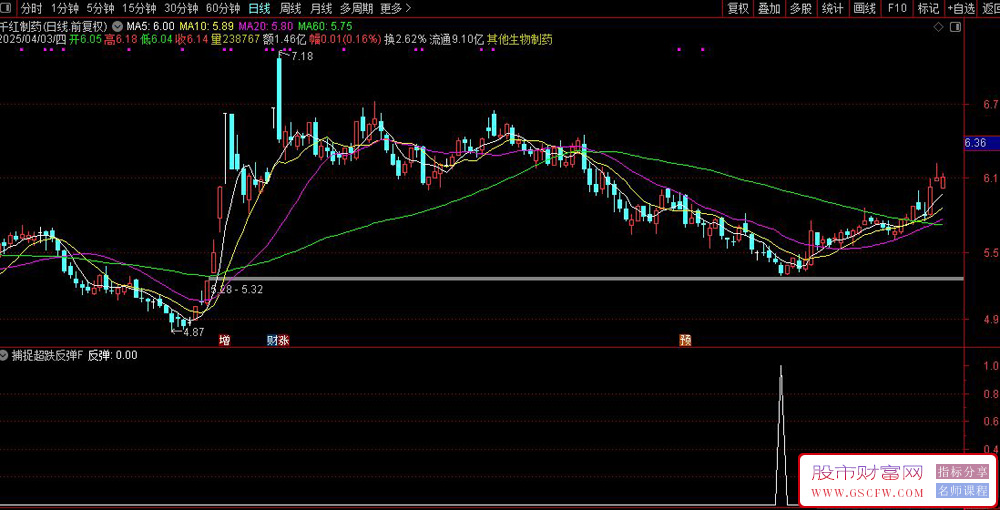Click the indicator spike peak at 1.0

click(x=781, y=368)
